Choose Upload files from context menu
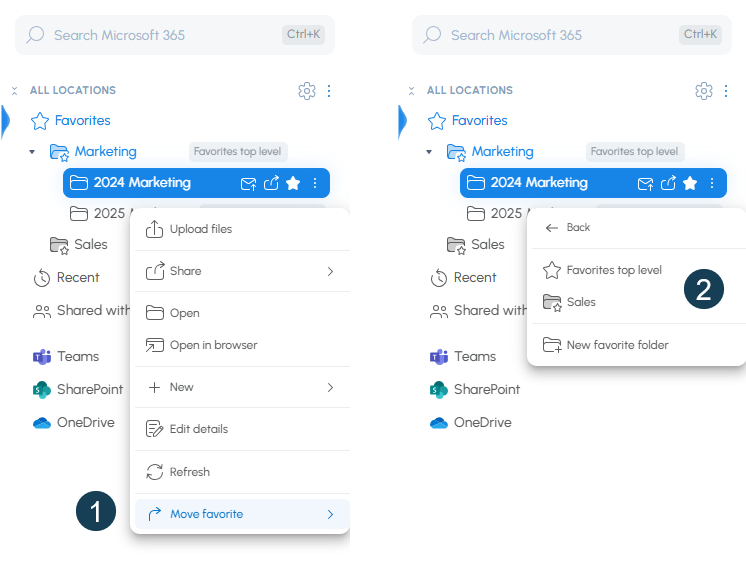Viewport: 746px width, 570px height. [x=242, y=229]
